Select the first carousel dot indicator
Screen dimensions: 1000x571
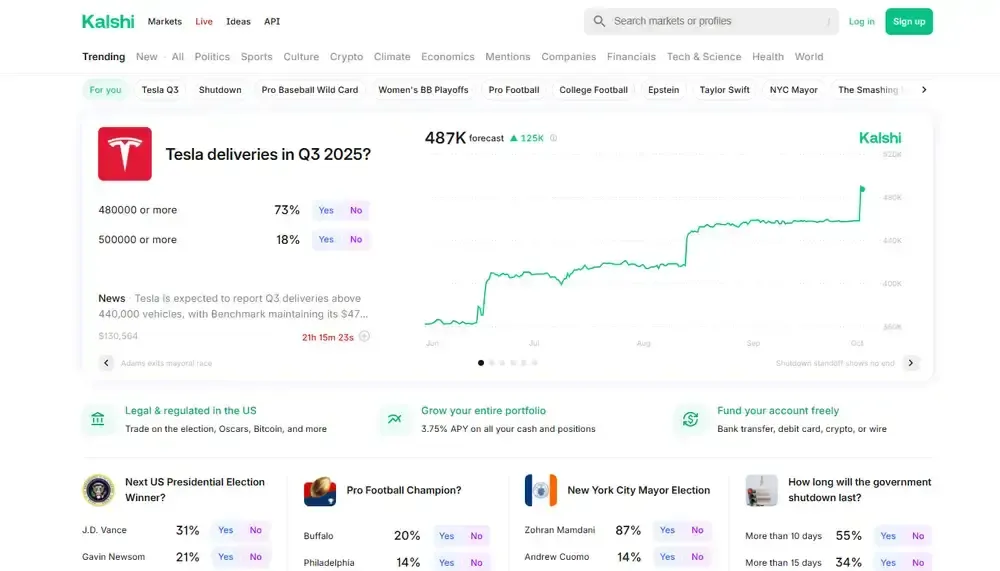click(481, 363)
